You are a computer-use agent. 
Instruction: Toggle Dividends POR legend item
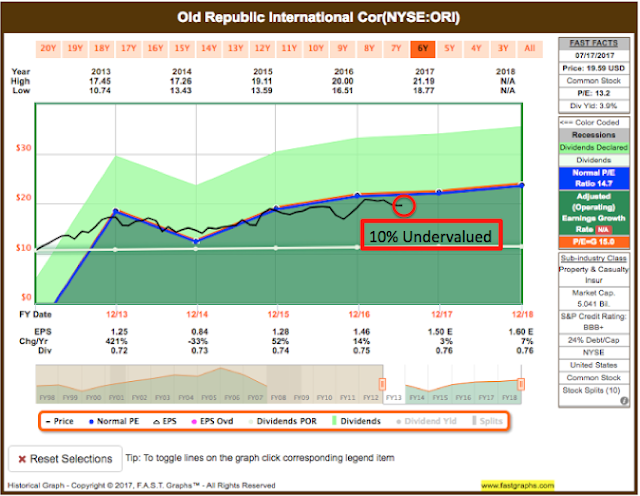point(282,421)
